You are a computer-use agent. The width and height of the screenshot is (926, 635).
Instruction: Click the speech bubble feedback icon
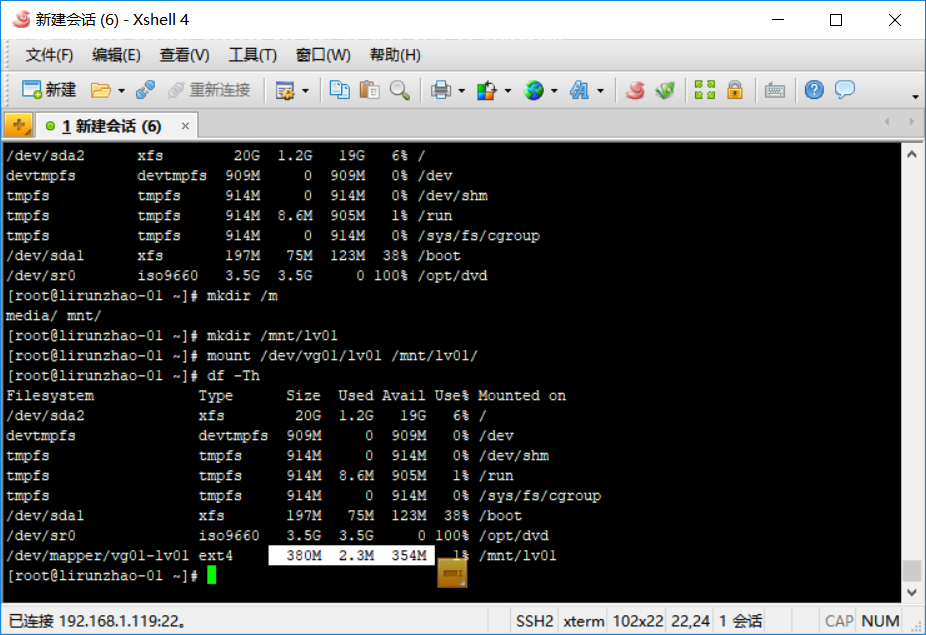pos(845,90)
